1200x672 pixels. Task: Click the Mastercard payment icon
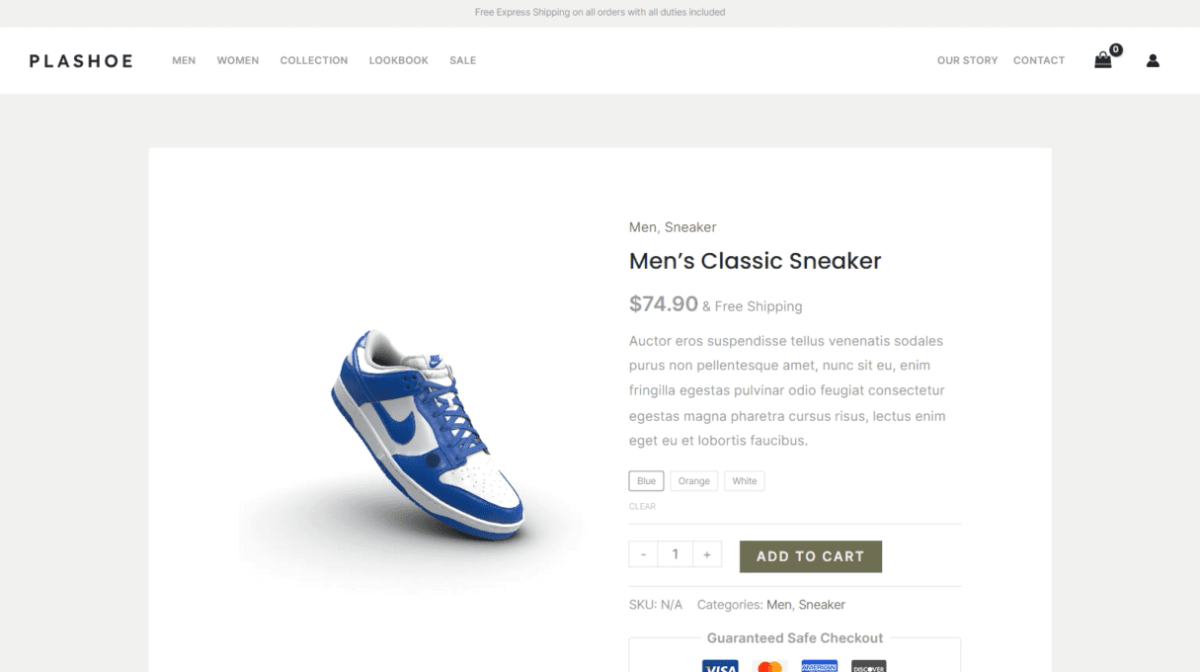click(x=769, y=666)
